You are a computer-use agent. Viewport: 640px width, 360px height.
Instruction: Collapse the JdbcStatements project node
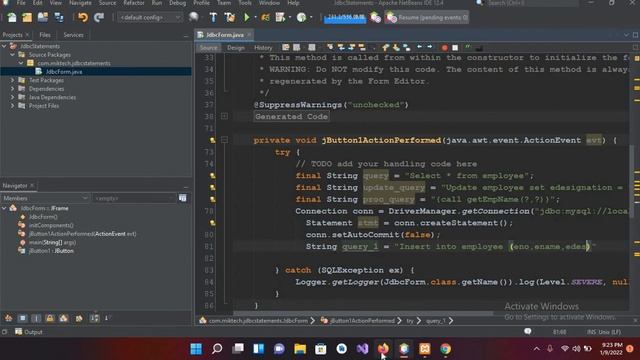4,46
